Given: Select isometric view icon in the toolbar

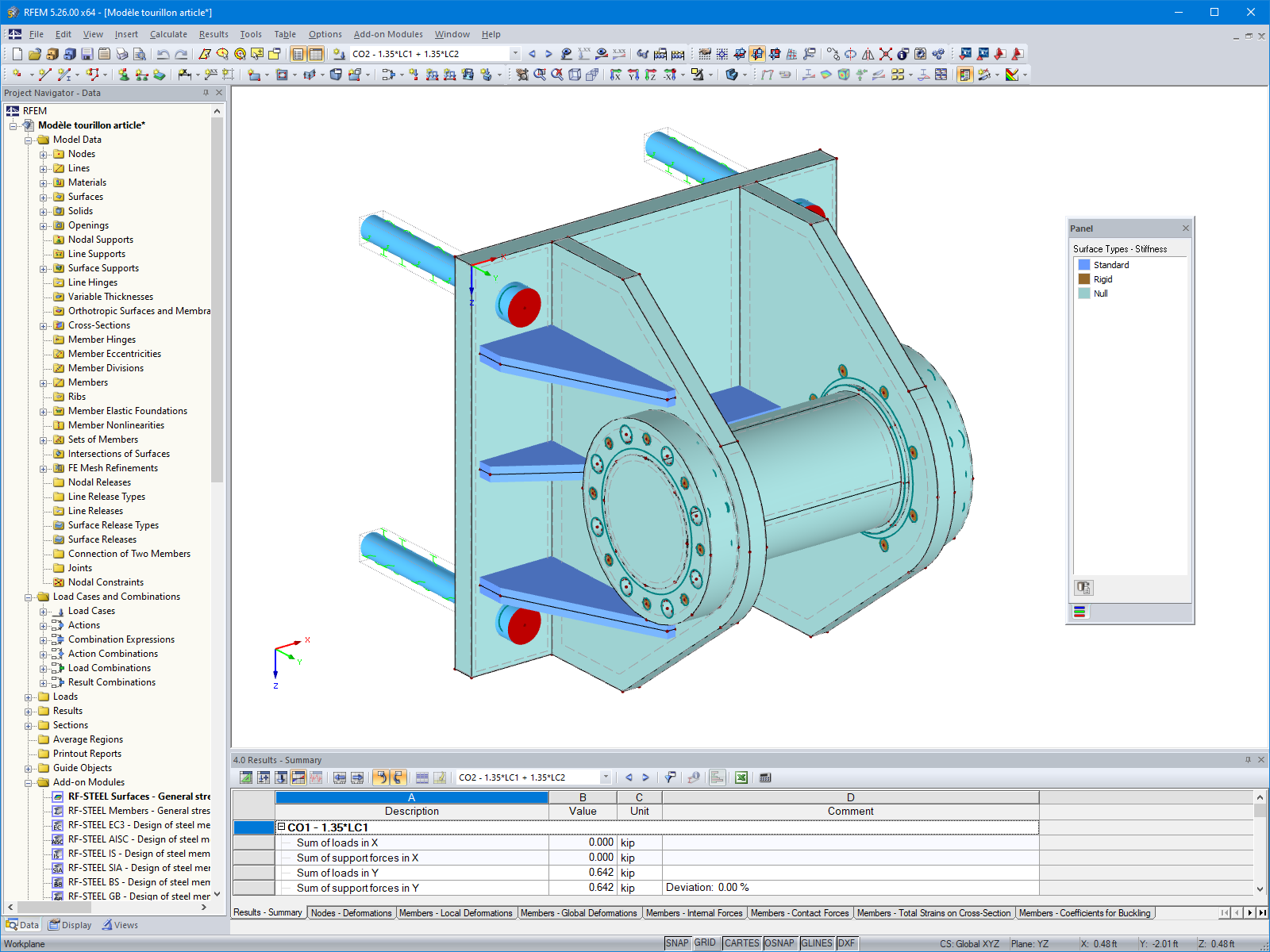Looking at the screenshot, I should coord(573,75).
